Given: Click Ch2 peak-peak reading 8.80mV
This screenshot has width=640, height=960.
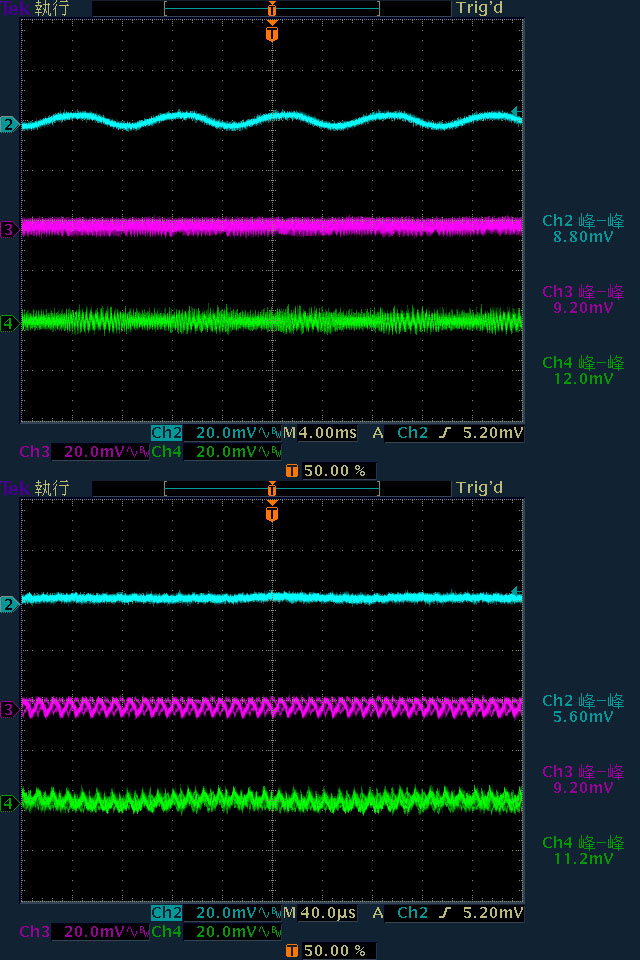Looking at the screenshot, I should click(x=583, y=237).
